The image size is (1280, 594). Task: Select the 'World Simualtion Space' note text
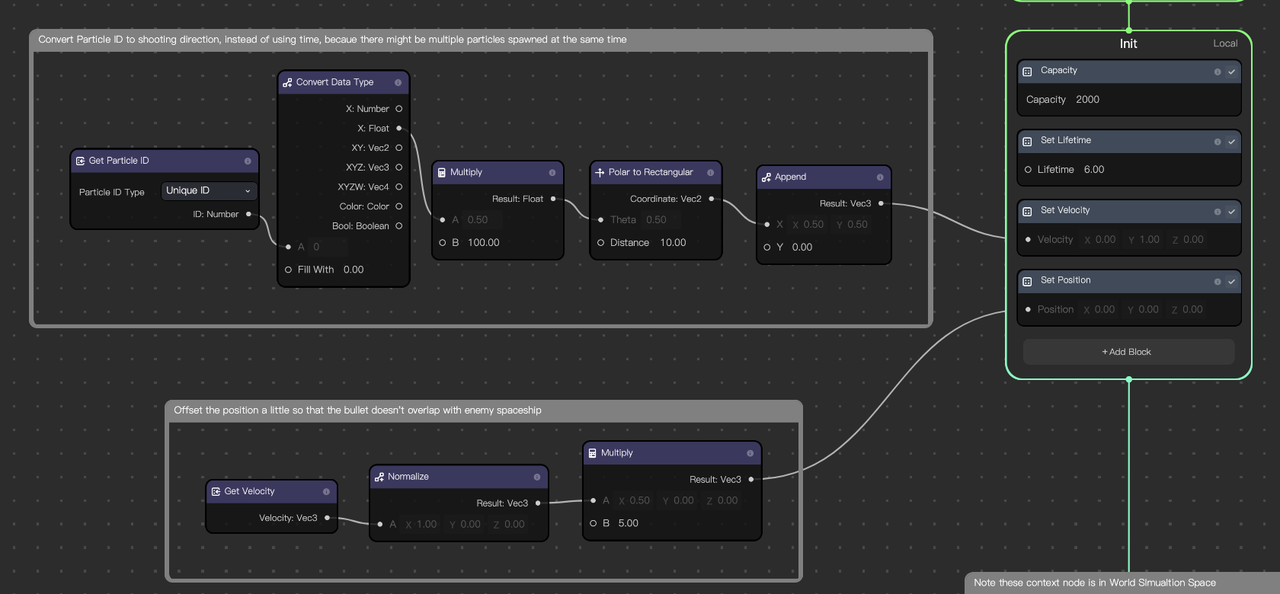(1095, 583)
